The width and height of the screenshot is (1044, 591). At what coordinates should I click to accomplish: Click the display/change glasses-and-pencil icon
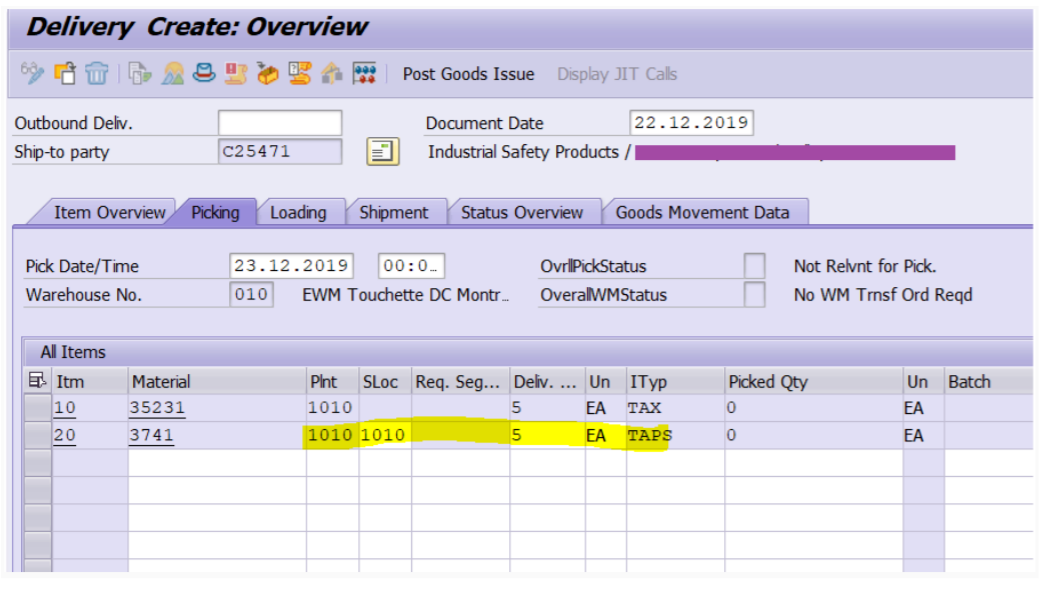click(32, 73)
